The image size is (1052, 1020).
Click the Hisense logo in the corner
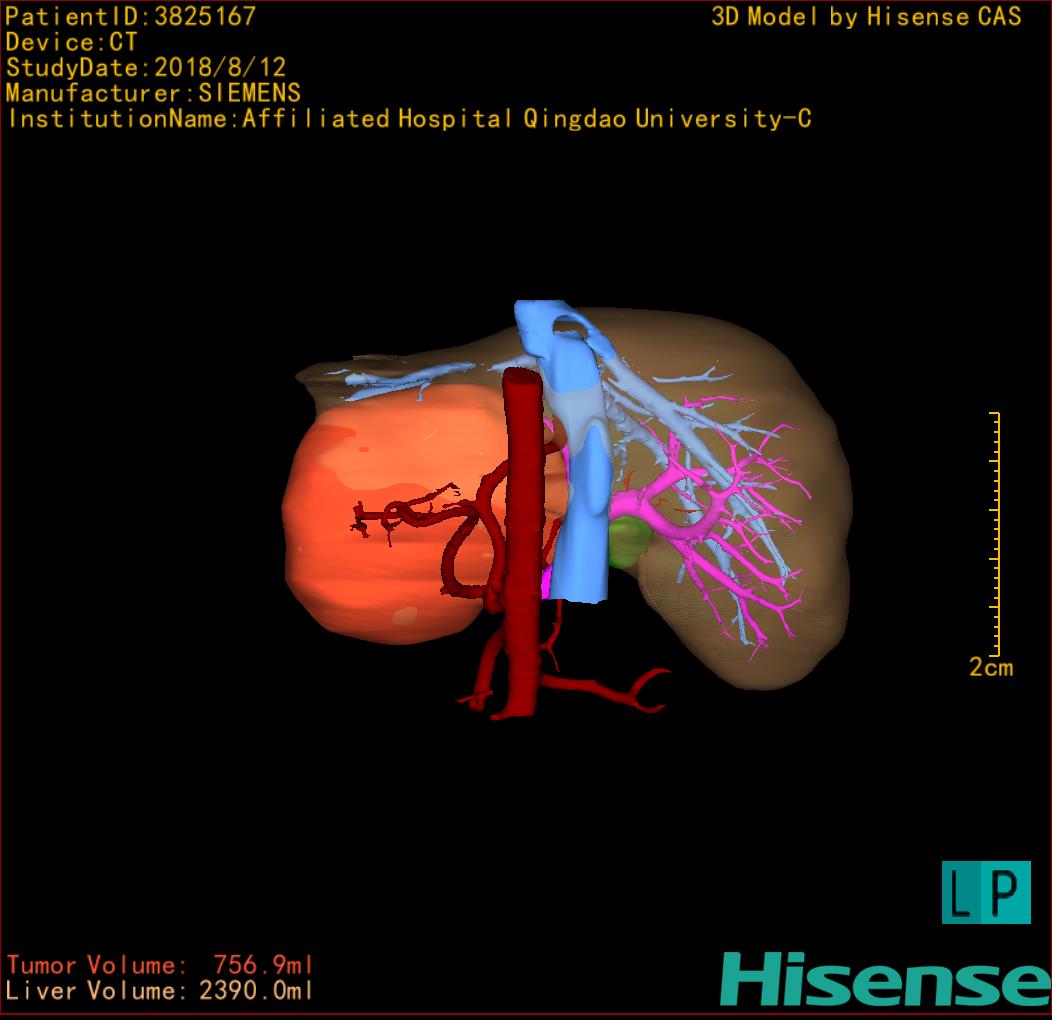pos(884,979)
